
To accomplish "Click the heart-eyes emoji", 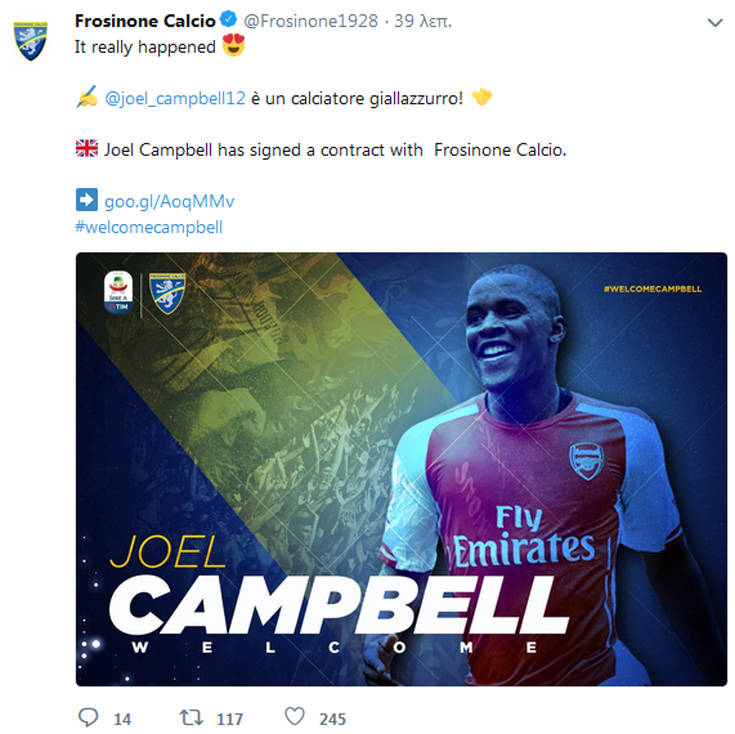I will pos(233,45).
